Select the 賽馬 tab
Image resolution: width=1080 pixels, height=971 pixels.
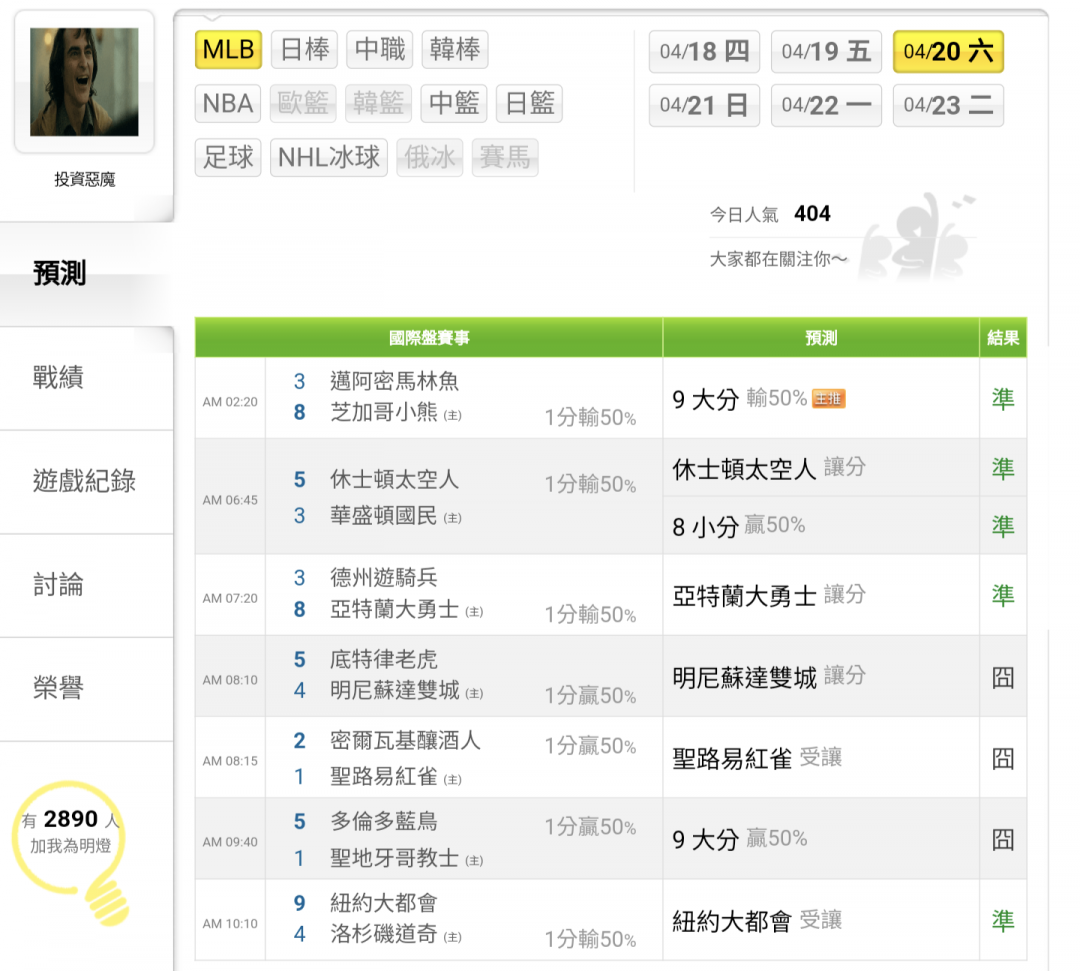point(505,158)
